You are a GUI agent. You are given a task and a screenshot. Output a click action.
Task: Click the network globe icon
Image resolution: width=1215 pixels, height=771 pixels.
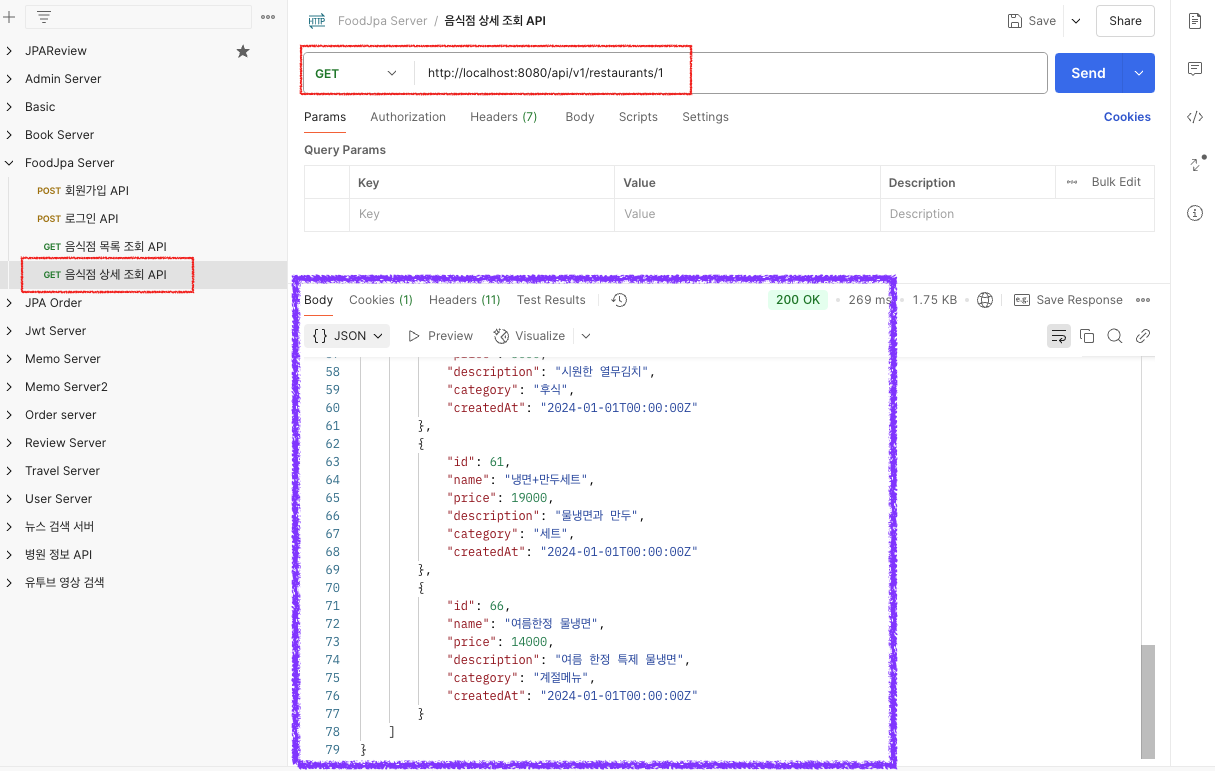pos(985,300)
